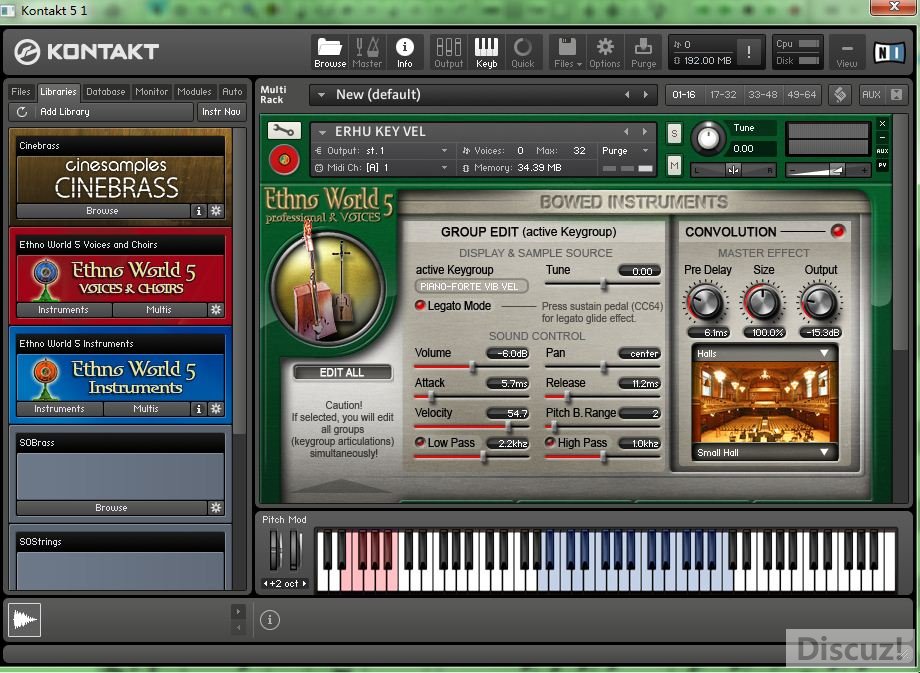Switch to the Auto tab
The image size is (920, 673).
pyautogui.click(x=232, y=92)
